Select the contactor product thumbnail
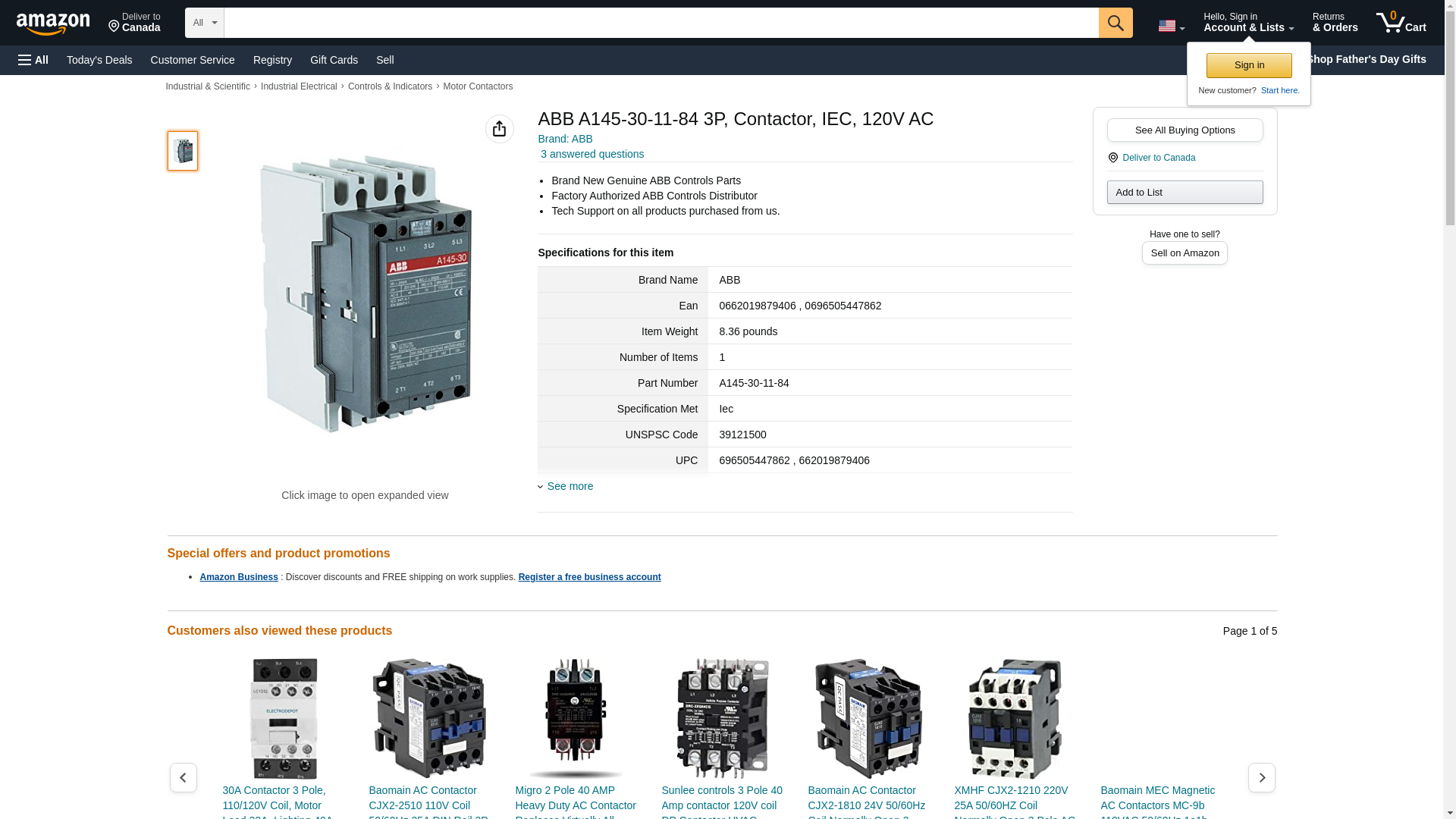Screen dimensions: 1456x819 [x=183, y=150]
